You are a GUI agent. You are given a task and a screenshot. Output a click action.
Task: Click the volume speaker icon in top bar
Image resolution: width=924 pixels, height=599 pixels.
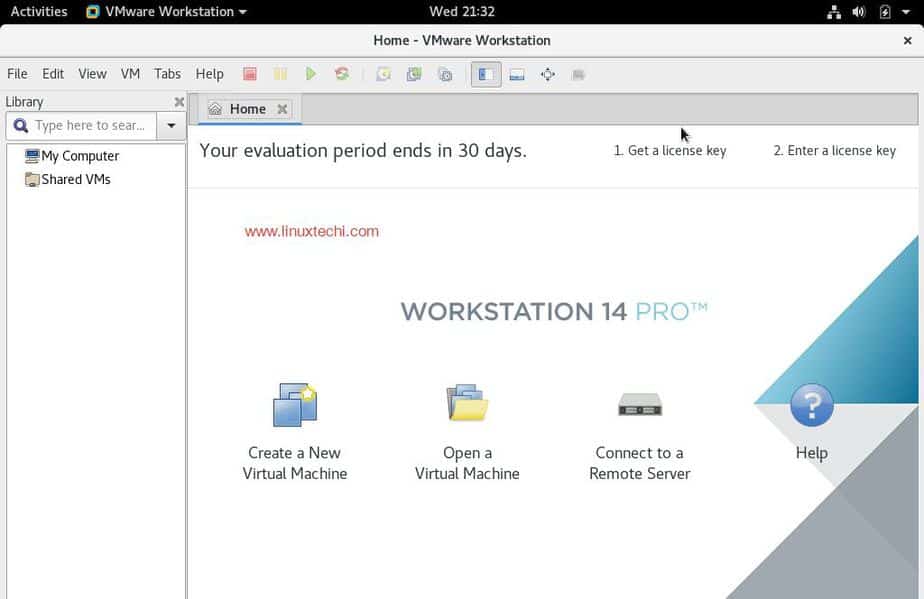click(859, 12)
